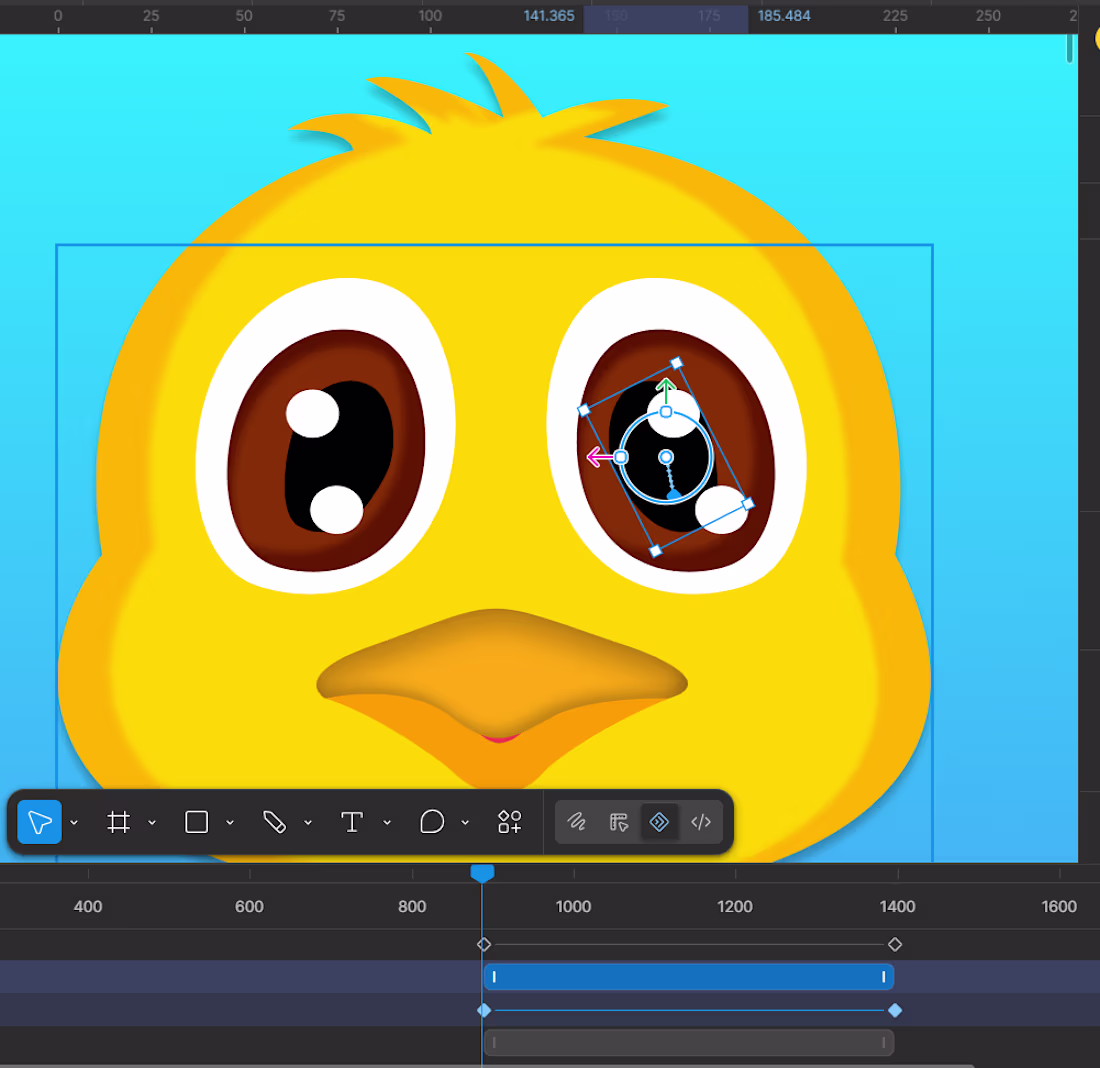This screenshot has width=1100, height=1068.
Task: Switch to the design brush mode
Action: [x=577, y=822]
